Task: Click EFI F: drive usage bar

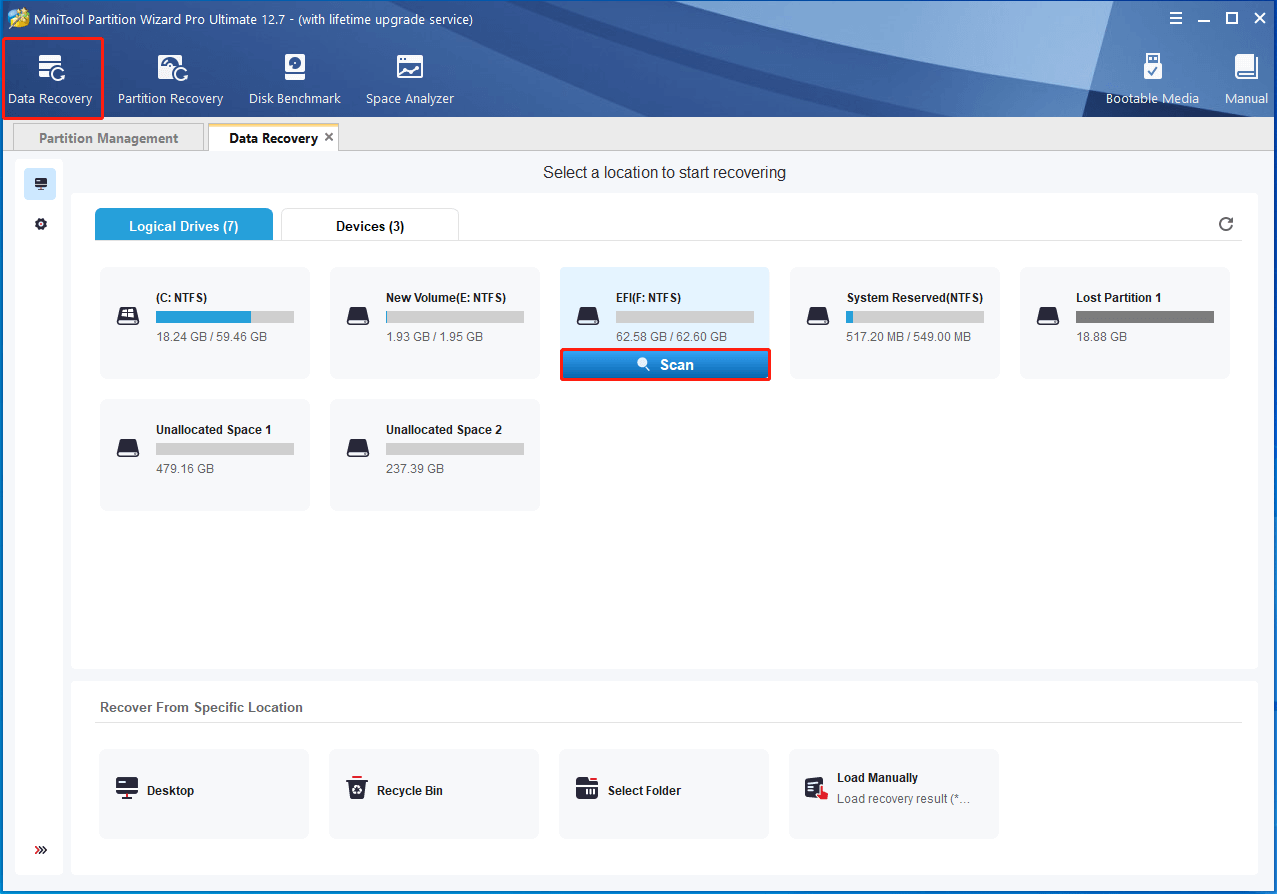Action: pos(685,317)
